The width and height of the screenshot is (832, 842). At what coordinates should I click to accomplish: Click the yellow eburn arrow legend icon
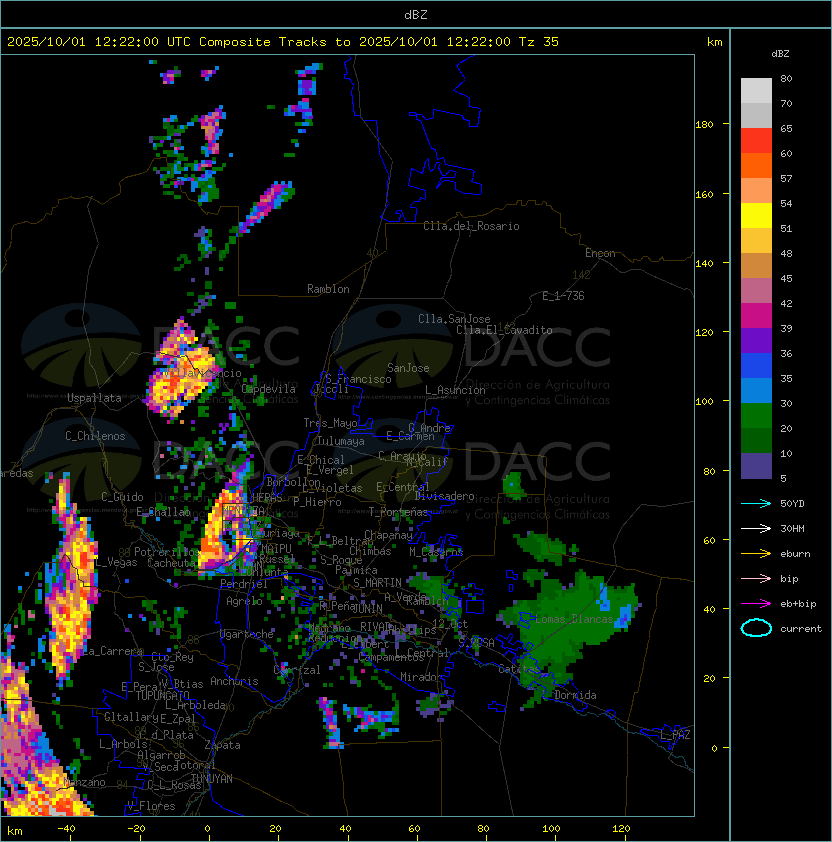[x=756, y=554]
